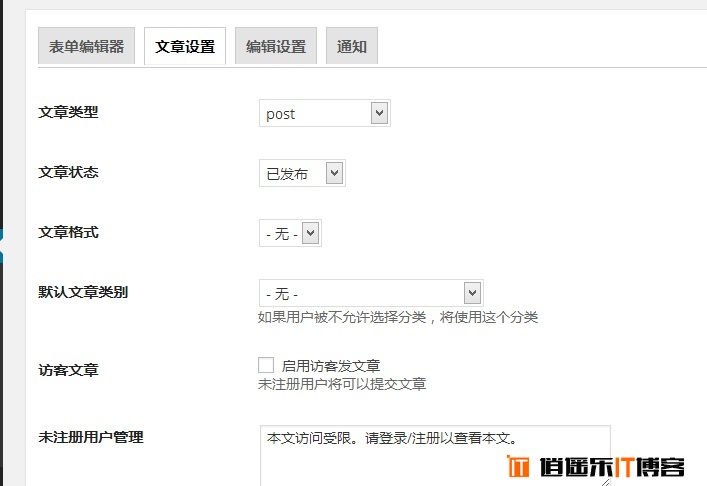Open the 文章类型 post dropdown
Screen dimensions: 707x486
coord(325,113)
